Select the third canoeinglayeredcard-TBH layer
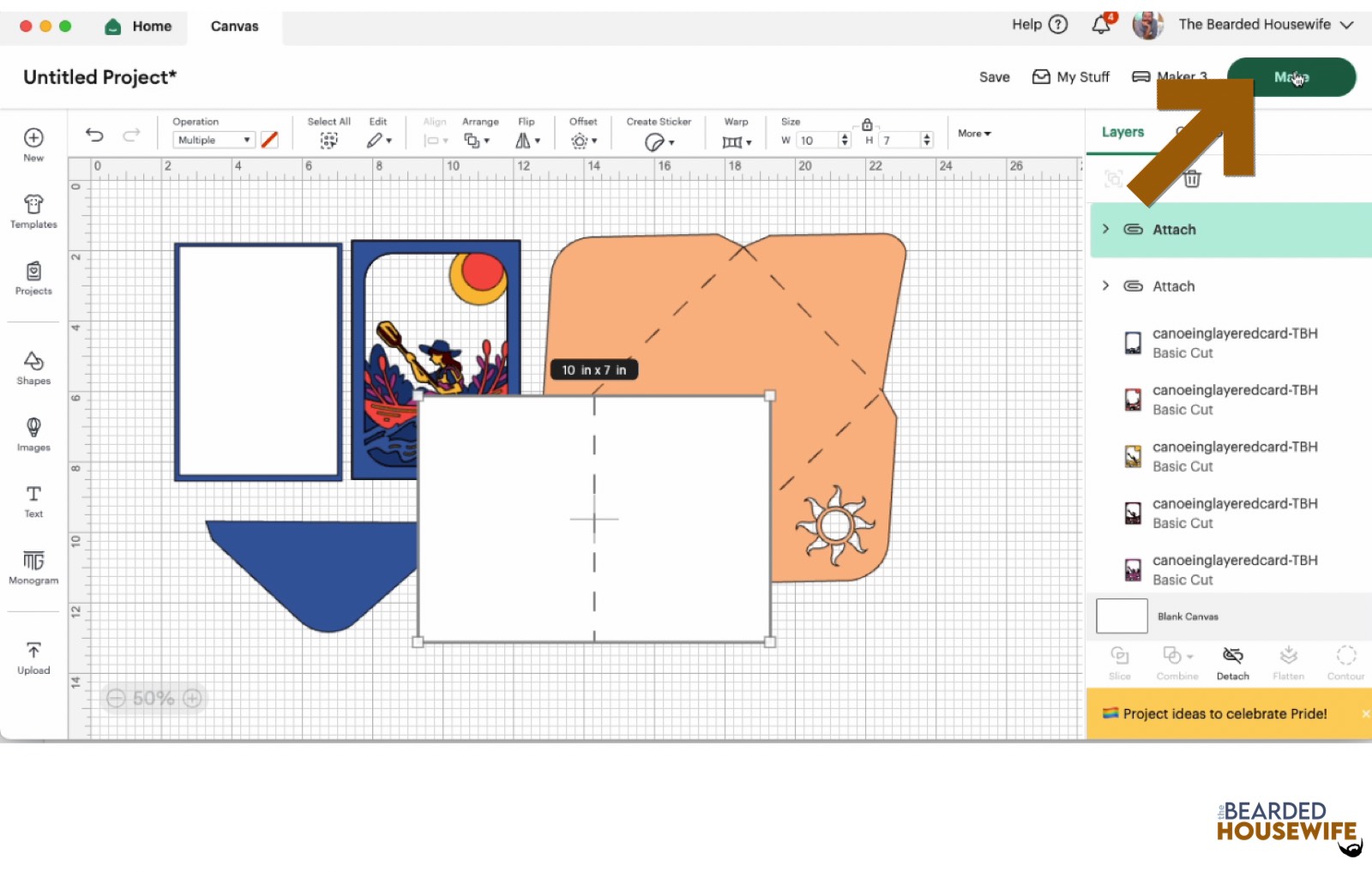The width and height of the screenshot is (1372, 872). point(1231,456)
